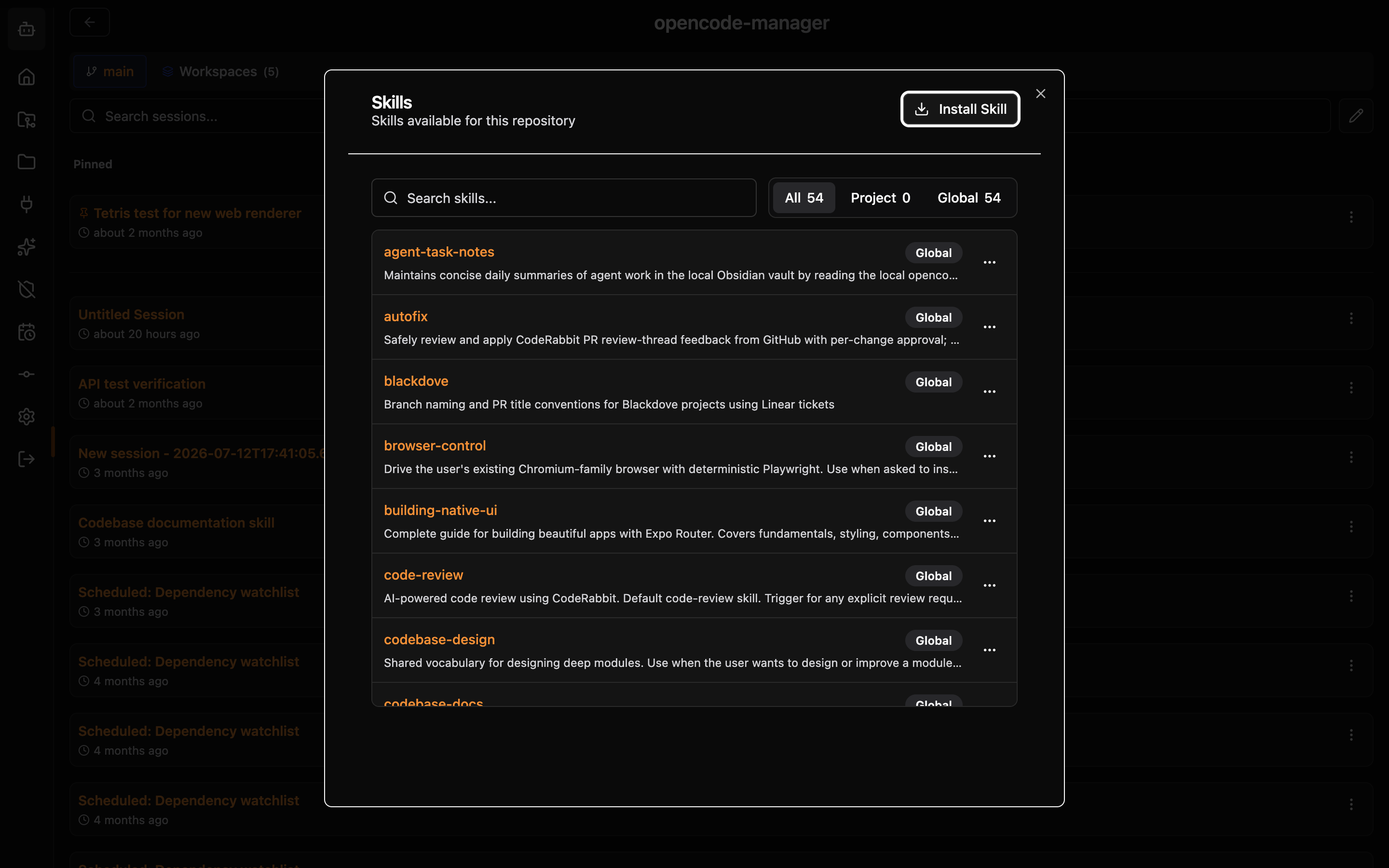Open options menu for code-review skill
The height and width of the screenshot is (868, 1389).
click(x=990, y=585)
